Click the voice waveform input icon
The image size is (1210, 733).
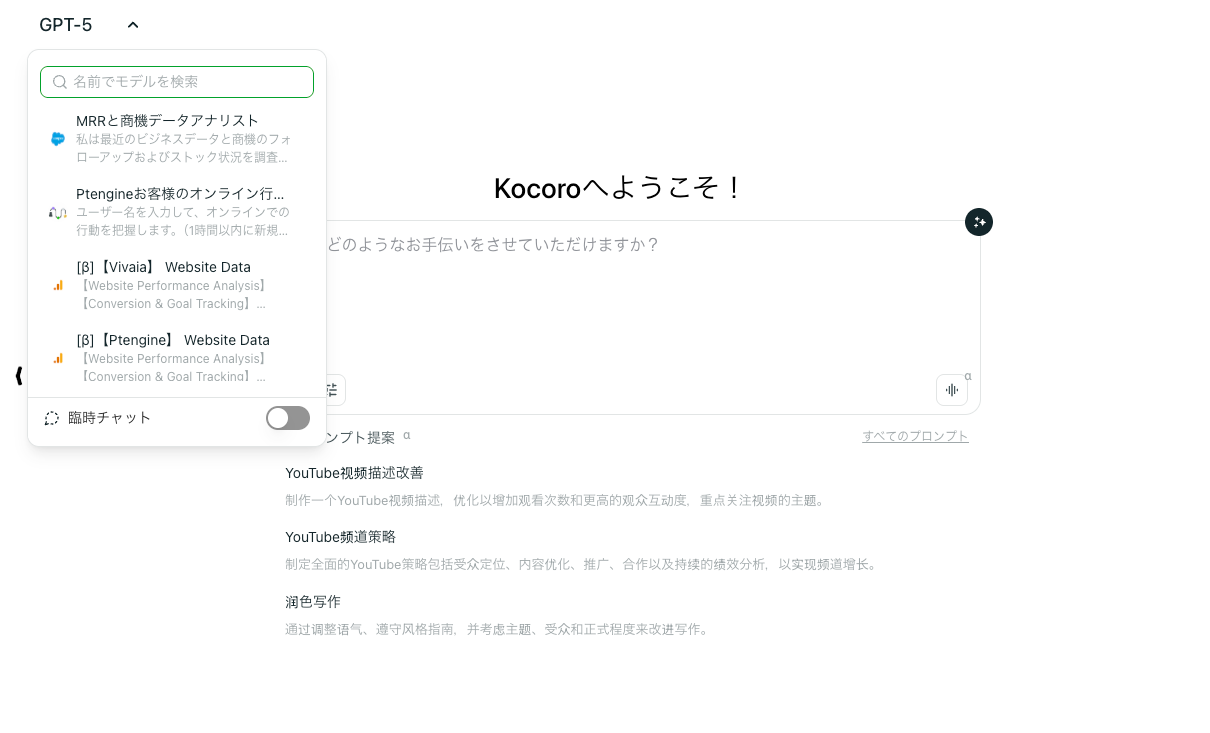[x=952, y=390]
